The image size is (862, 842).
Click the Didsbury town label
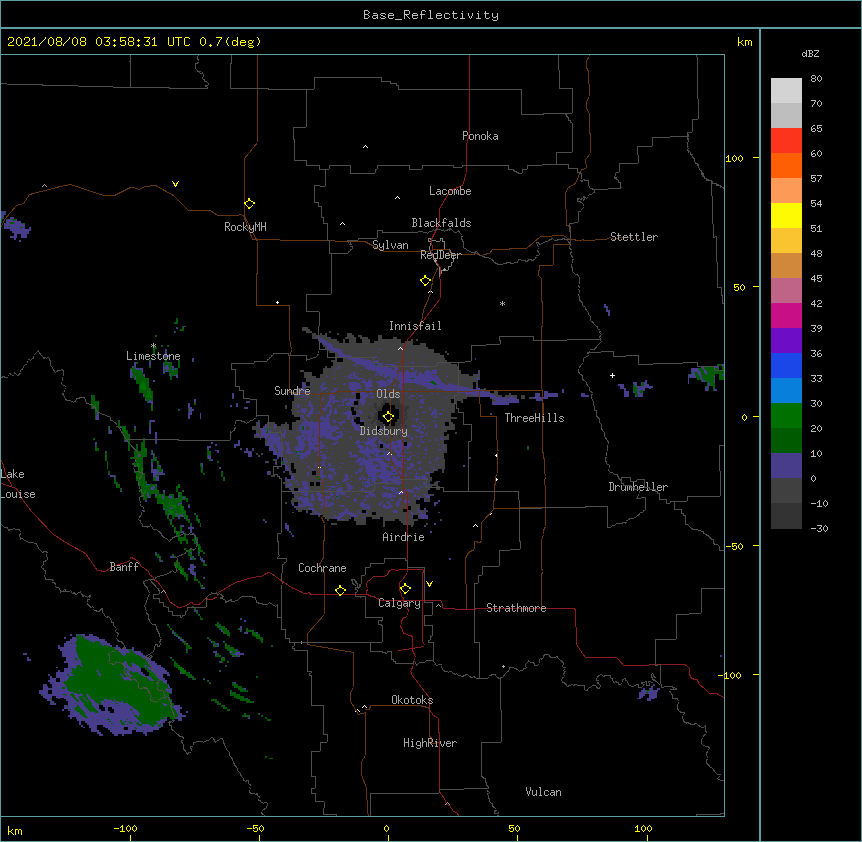pos(384,431)
